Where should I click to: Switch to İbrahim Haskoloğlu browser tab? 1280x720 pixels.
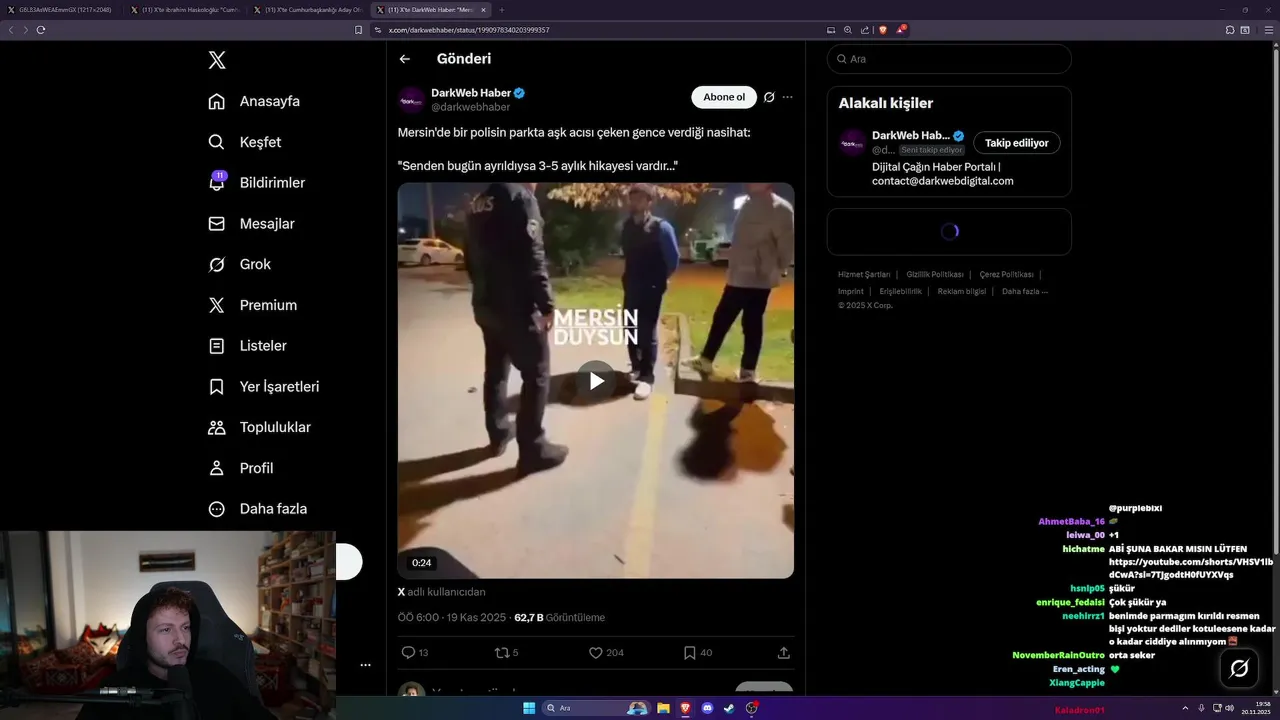[x=184, y=9]
